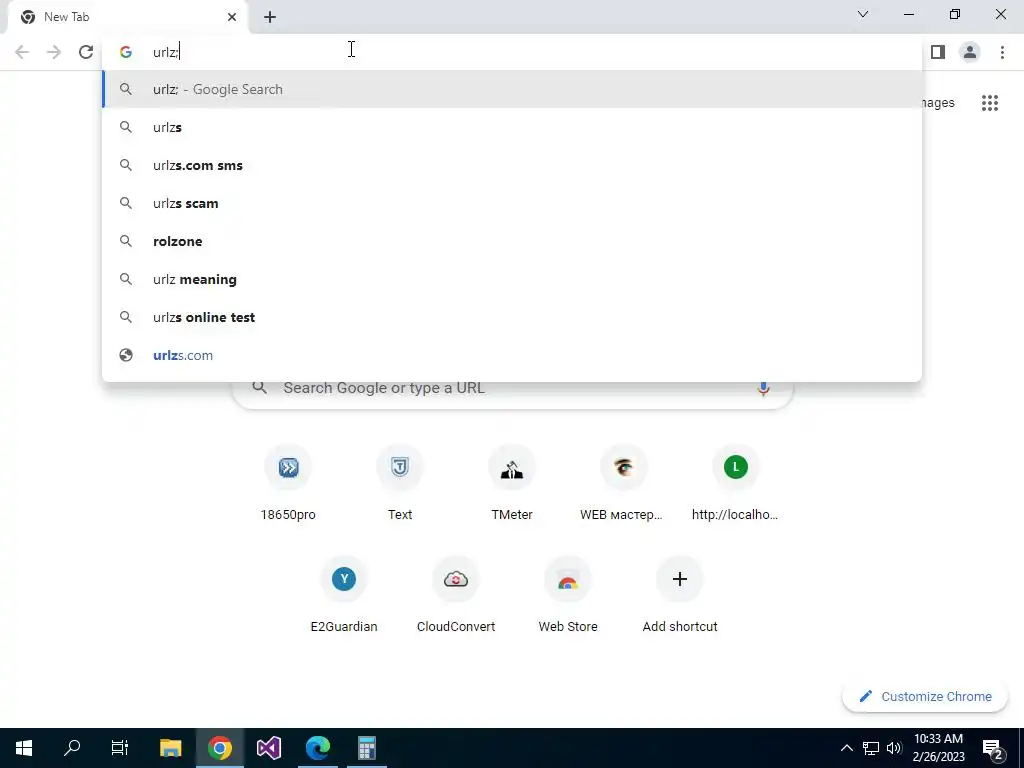Go back using the back arrow
Viewport: 1024px width, 768px height.
[22, 52]
